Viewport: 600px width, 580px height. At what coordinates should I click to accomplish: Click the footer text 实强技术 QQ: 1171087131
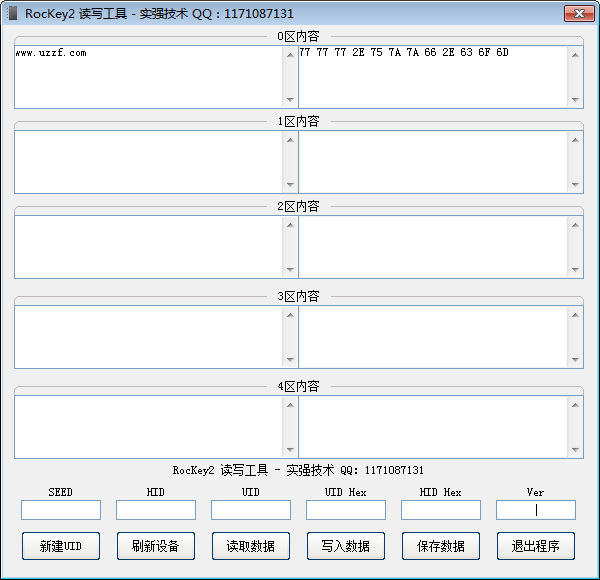click(355, 470)
